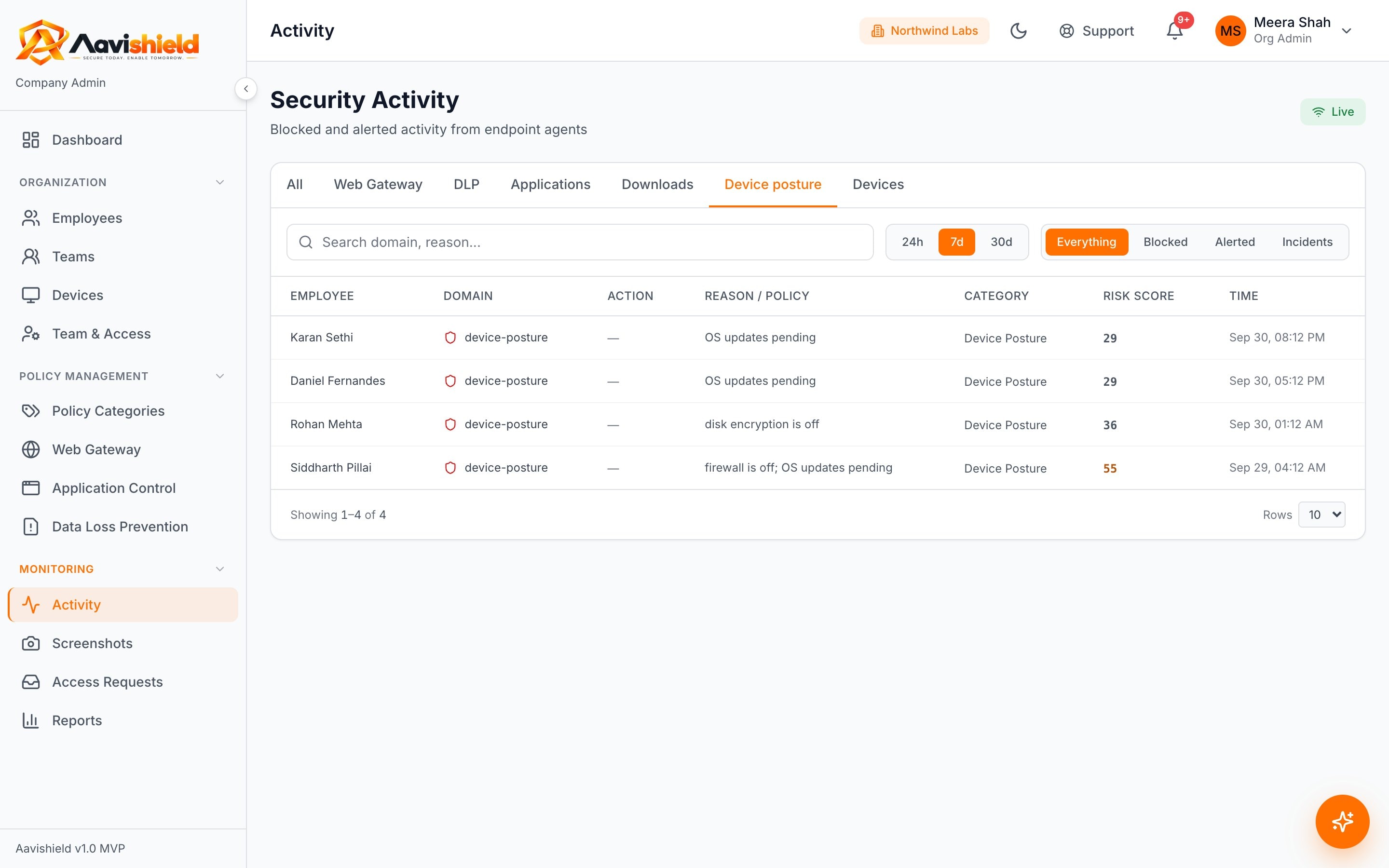This screenshot has height=868, width=1389.
Task: Switch to the DLP tab
Action: [466, 185]
